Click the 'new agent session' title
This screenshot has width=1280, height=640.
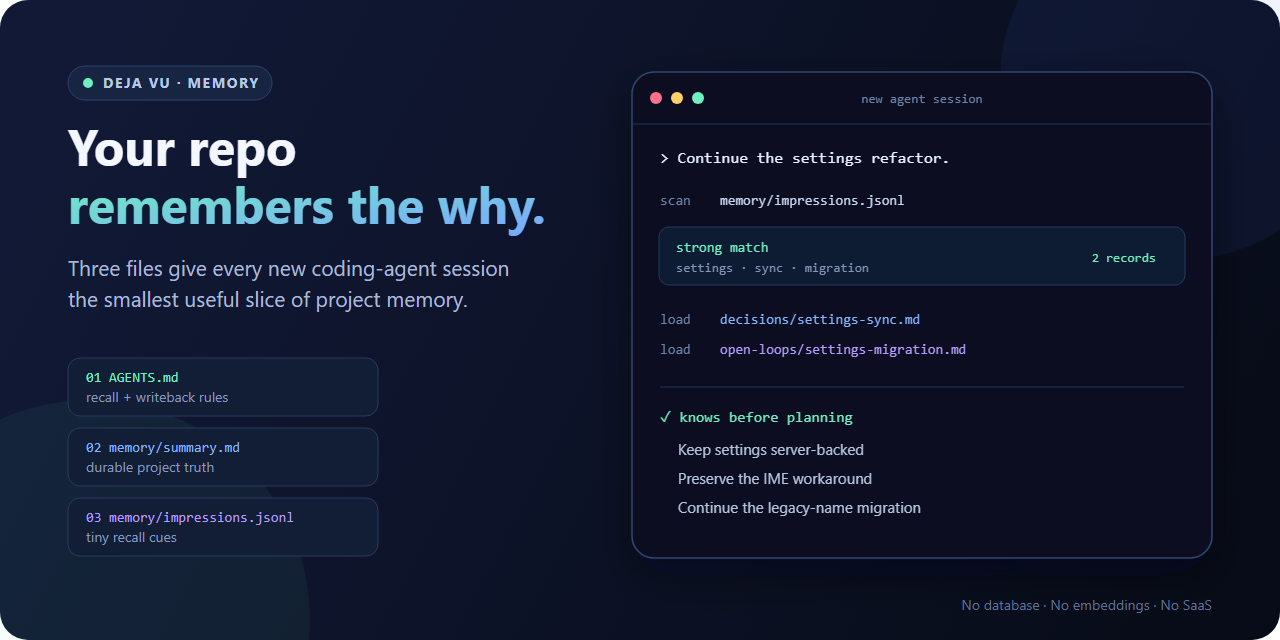click(x=922, y=99)
